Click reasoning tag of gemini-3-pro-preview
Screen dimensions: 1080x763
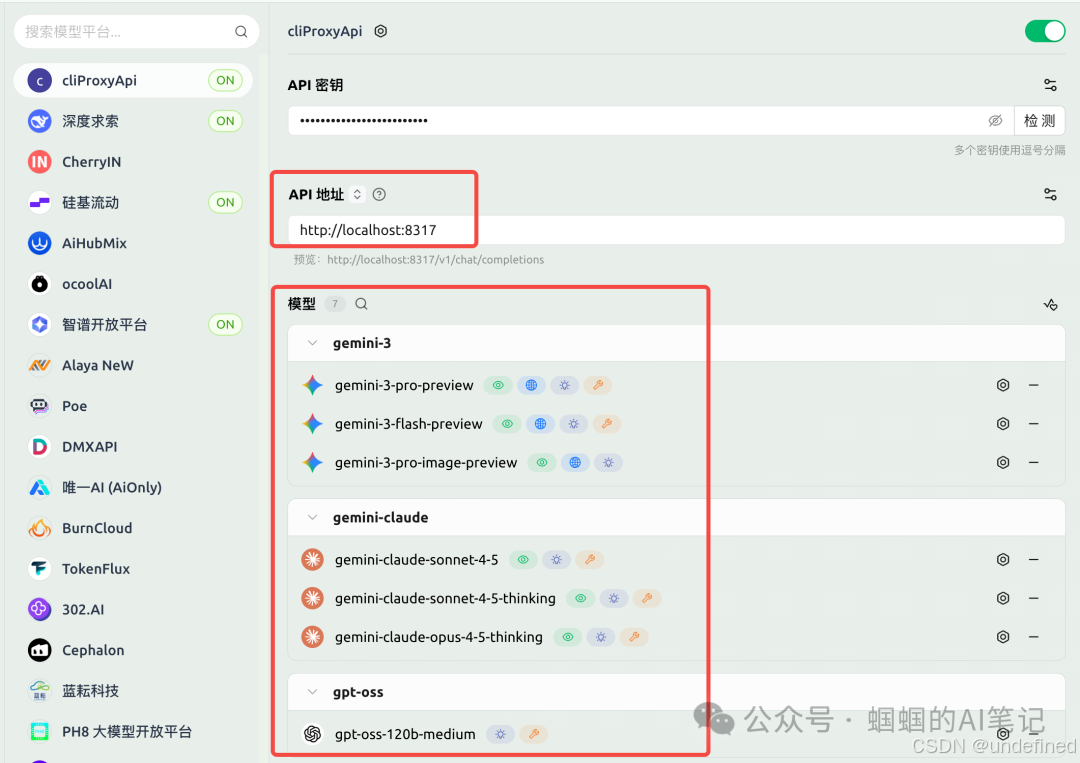coord(564,385)
